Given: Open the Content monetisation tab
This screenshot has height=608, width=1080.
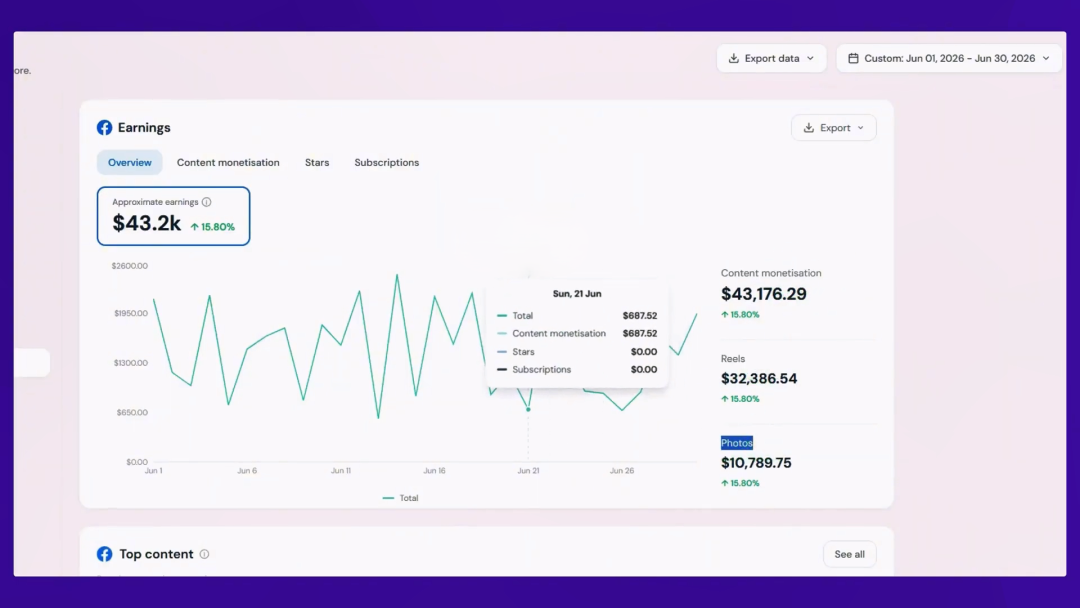Looking at the screenshot, I should 228,163.
